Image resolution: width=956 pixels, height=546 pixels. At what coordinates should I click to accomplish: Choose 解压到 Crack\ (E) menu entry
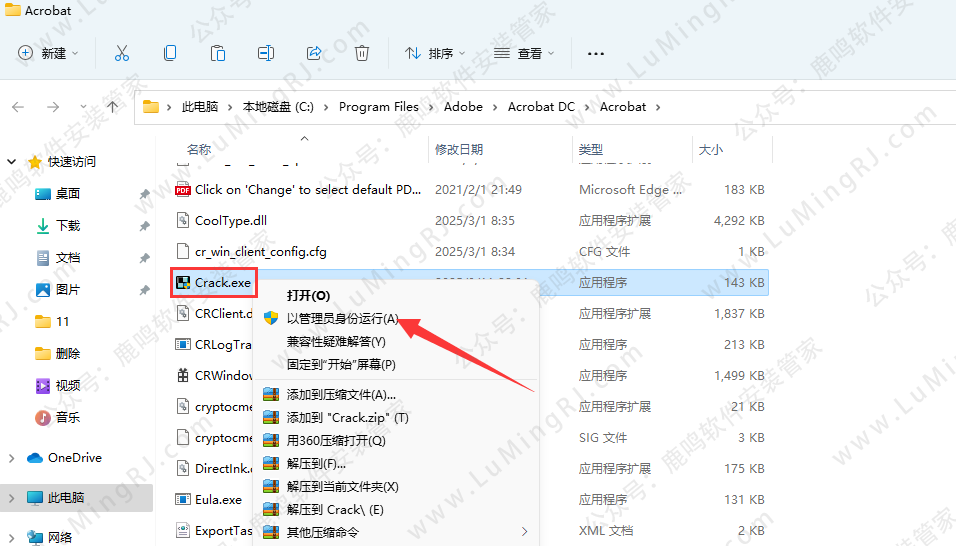coord(335,509)
